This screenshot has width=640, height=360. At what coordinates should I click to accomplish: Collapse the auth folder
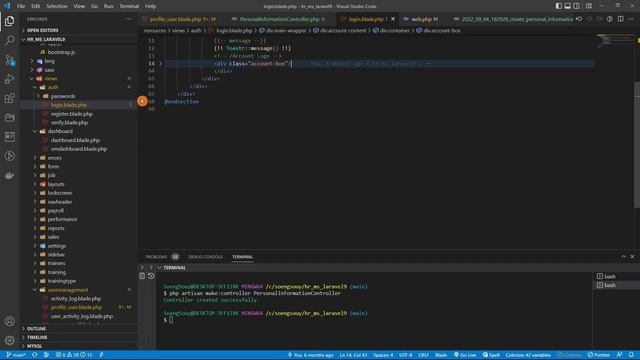point(53,87)
